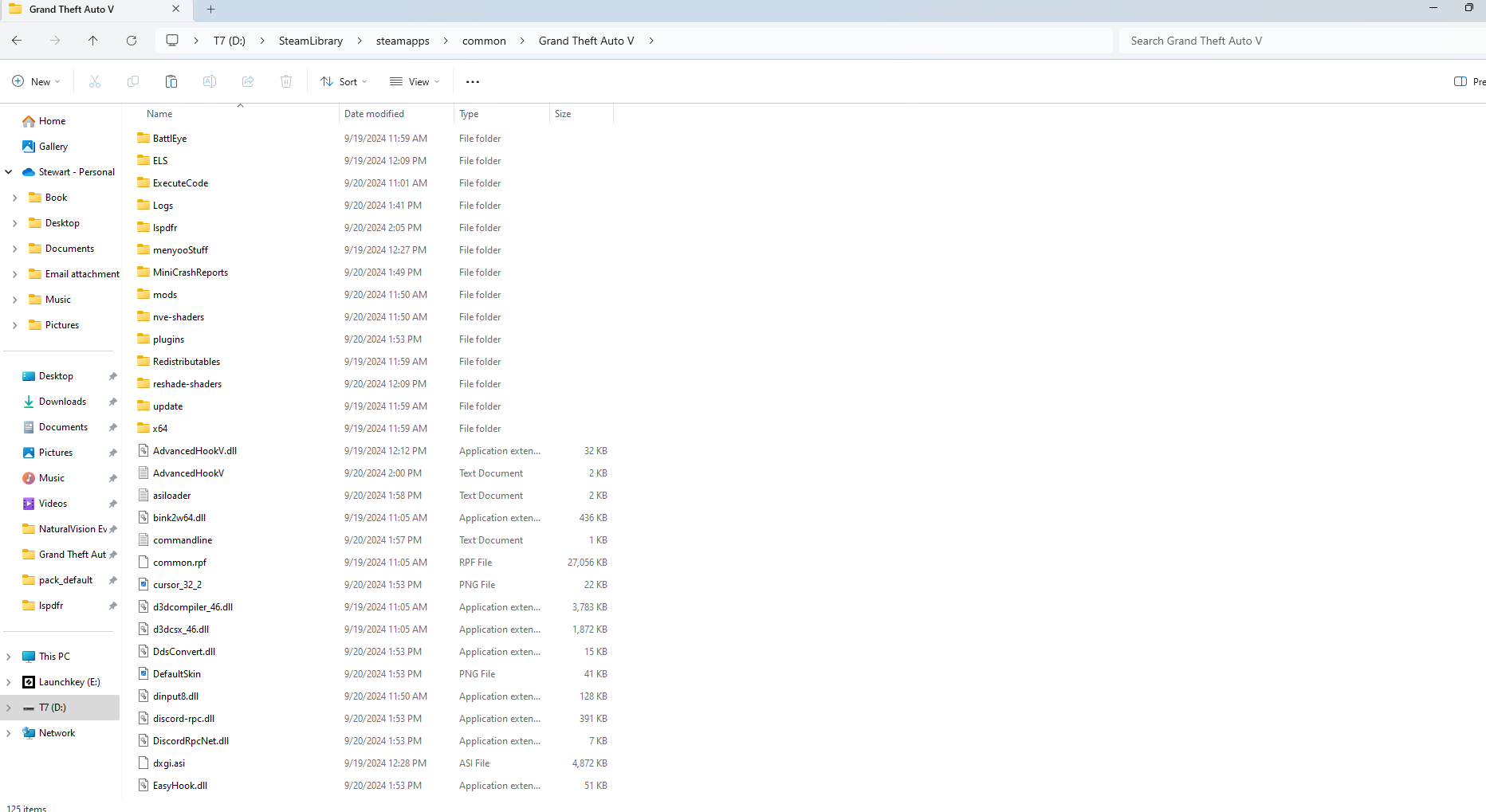
Task: Click the Cut scissors icon
Action: pos(95,81)
